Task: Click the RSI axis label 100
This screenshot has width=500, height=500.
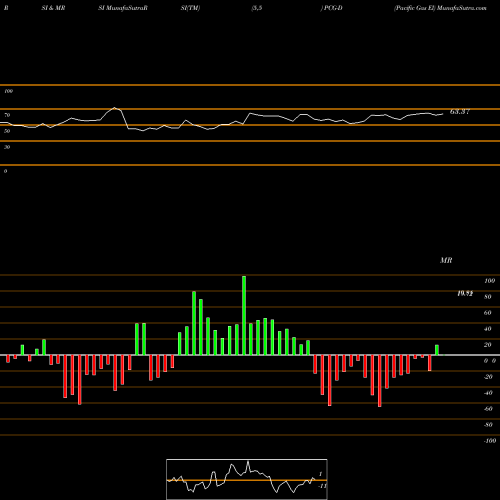Action: [x=8, y=91]
